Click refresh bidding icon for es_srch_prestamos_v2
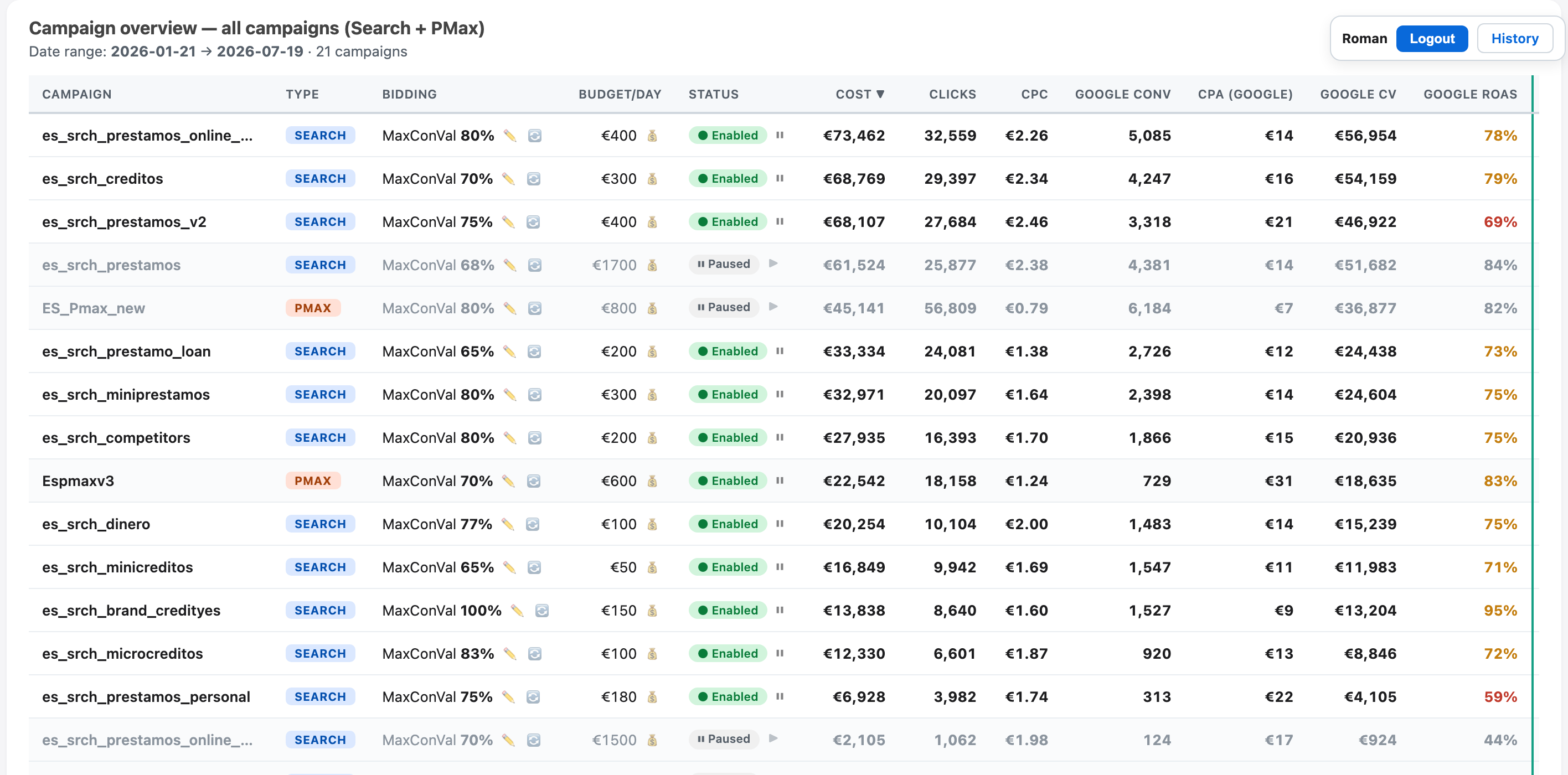Screen dimensions: 1568x775 pos(533,222)
